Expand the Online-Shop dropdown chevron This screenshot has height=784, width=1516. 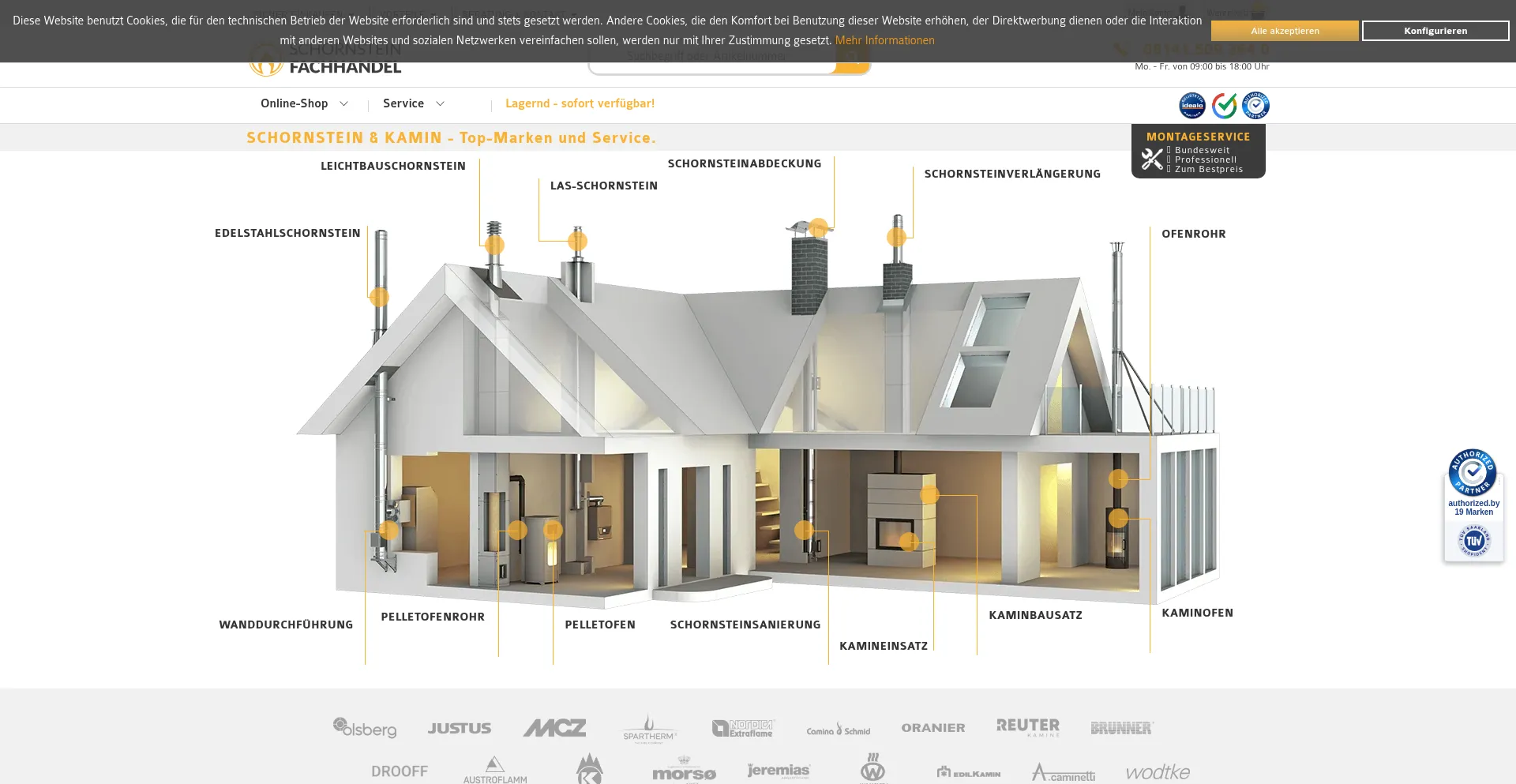click(343, 104)
